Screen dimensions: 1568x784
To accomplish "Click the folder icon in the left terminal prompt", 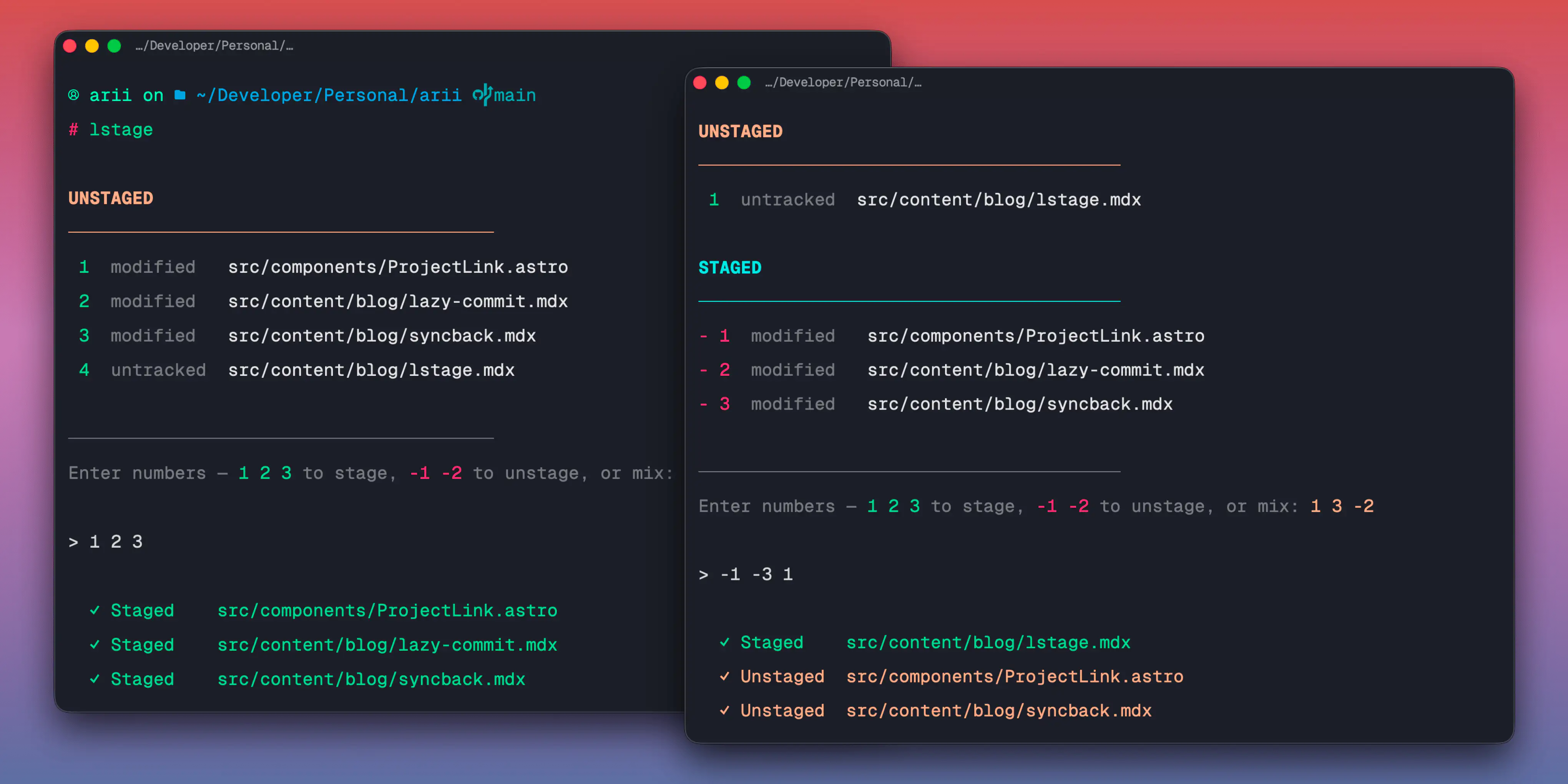I will click(179, 95).
